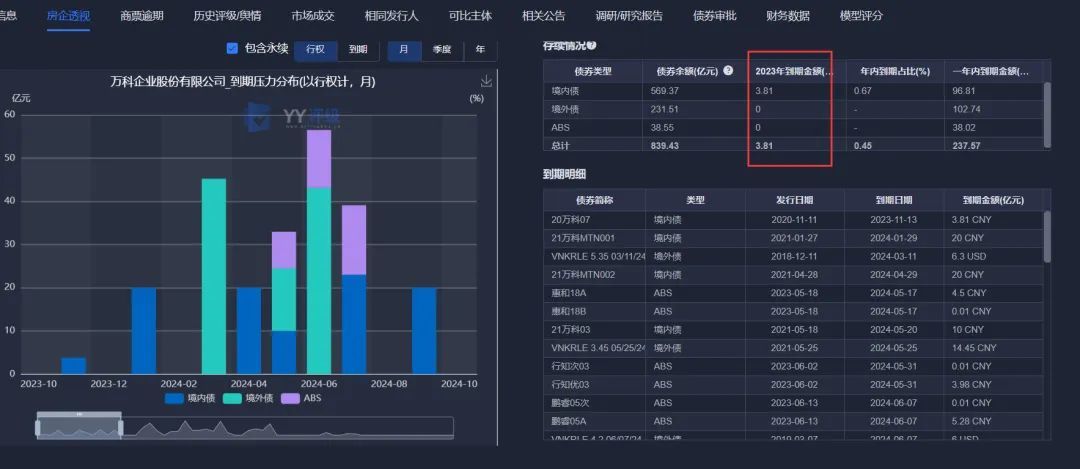
Task: Select bond 20万科07
Action: tap(569, 220)
